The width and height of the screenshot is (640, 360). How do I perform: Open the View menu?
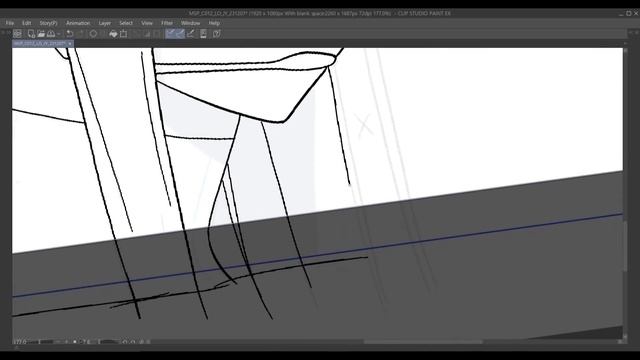147,23
